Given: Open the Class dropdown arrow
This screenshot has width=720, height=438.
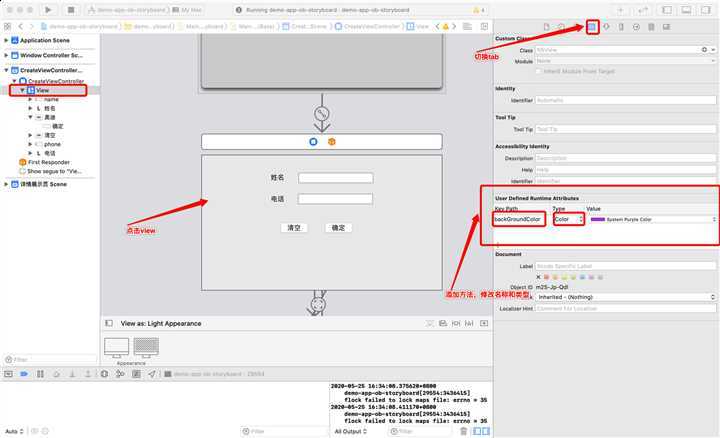Looking at the screenshot, I should (713, 50).
